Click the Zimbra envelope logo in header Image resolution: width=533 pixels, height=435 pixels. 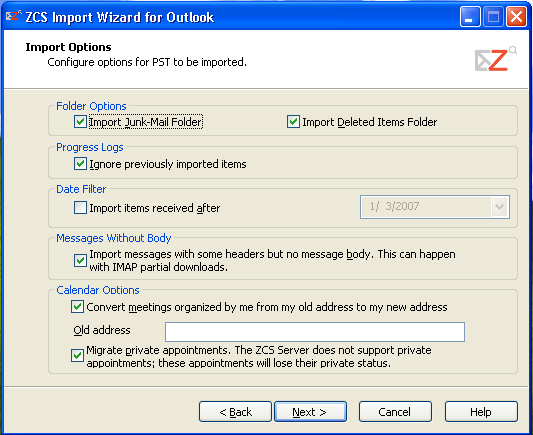(x=495, y=59)
